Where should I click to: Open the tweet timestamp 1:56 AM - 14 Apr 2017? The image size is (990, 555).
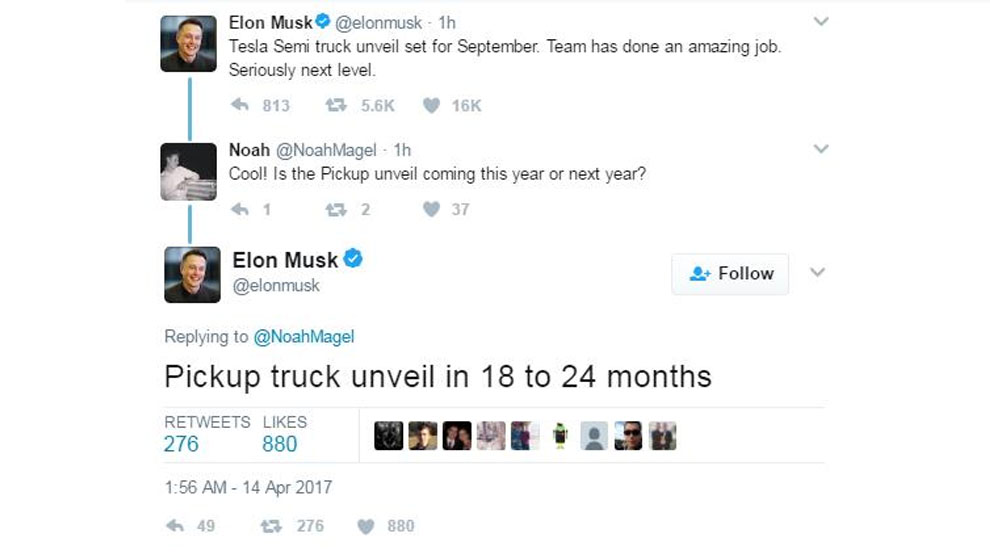[x=248, y=488]
